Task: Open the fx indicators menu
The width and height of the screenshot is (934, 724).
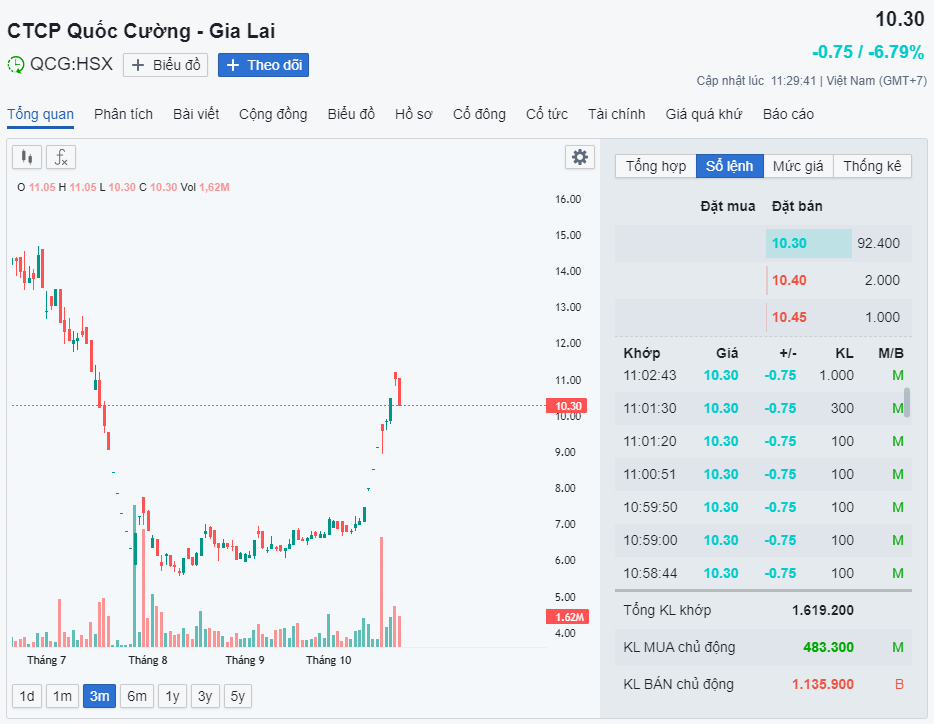Action: point(61,157)
